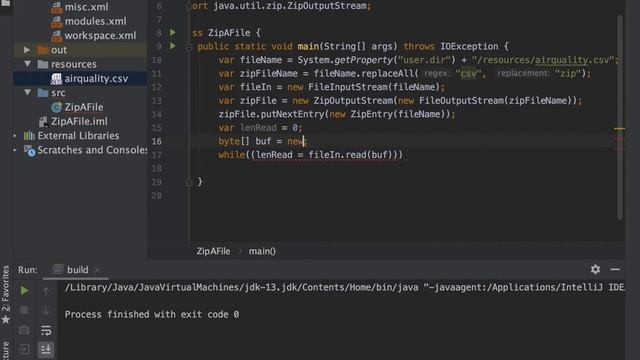640x360 pixels.
Task: Click ZipOutputStream on line 13
Action: coord(353,100)
